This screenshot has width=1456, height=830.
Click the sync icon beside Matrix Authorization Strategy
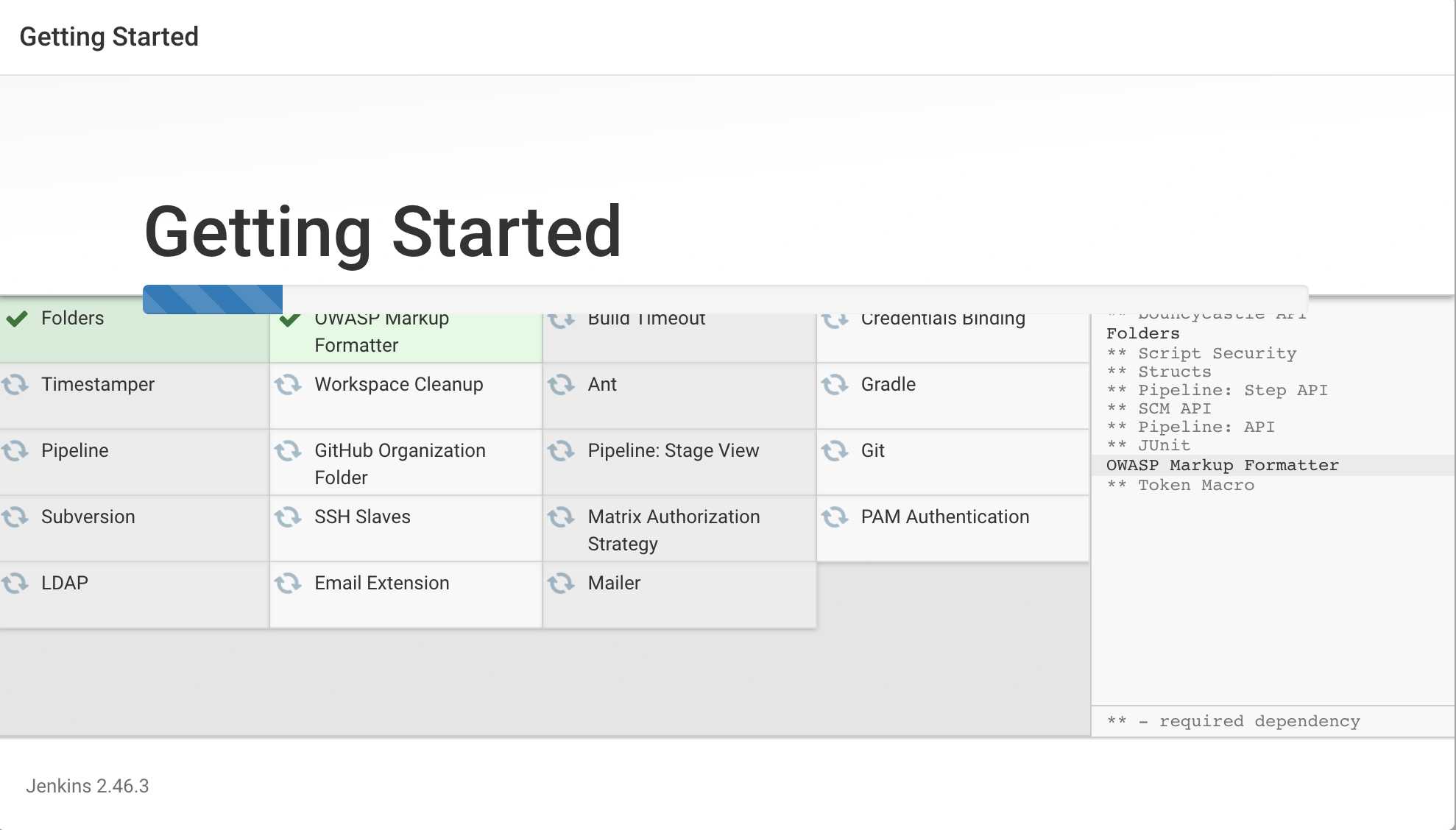[x=561, y=517]
